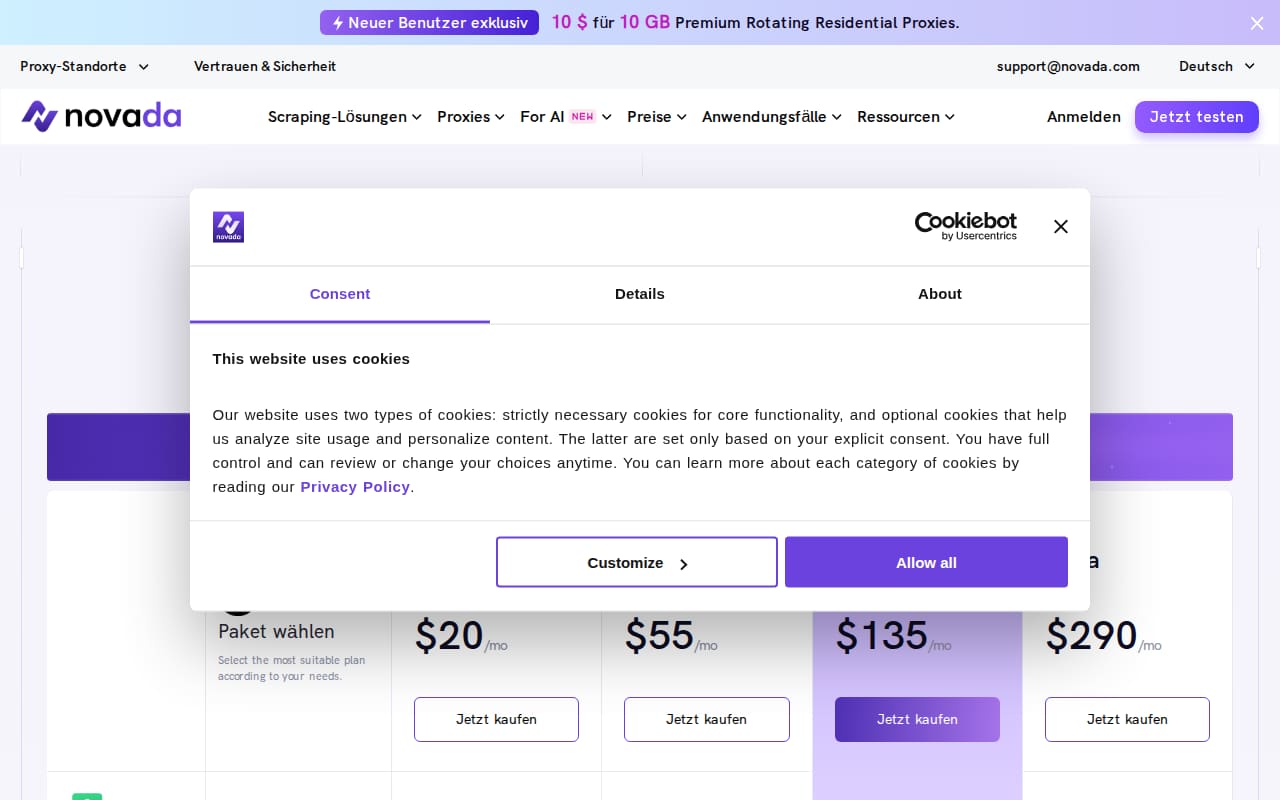Expand the Anwendungsfälle menu
Viewport: 1280px width, 800px height.
tap(772, 117)
